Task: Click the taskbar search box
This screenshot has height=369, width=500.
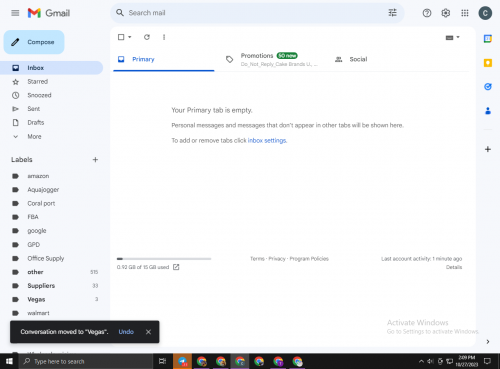Action: coord(86,361)
